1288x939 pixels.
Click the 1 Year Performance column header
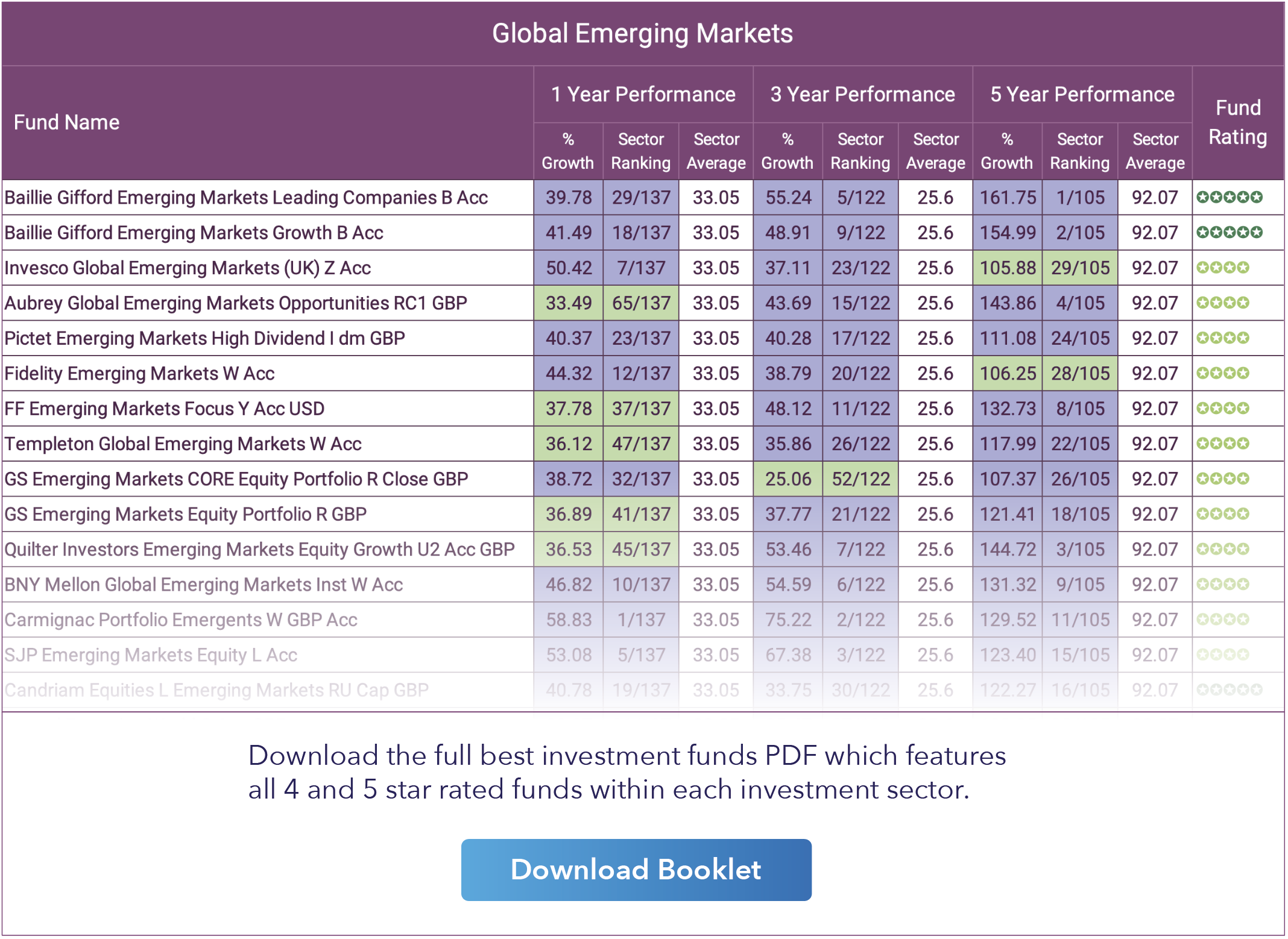pyautogui.click(x=643, y=95)
